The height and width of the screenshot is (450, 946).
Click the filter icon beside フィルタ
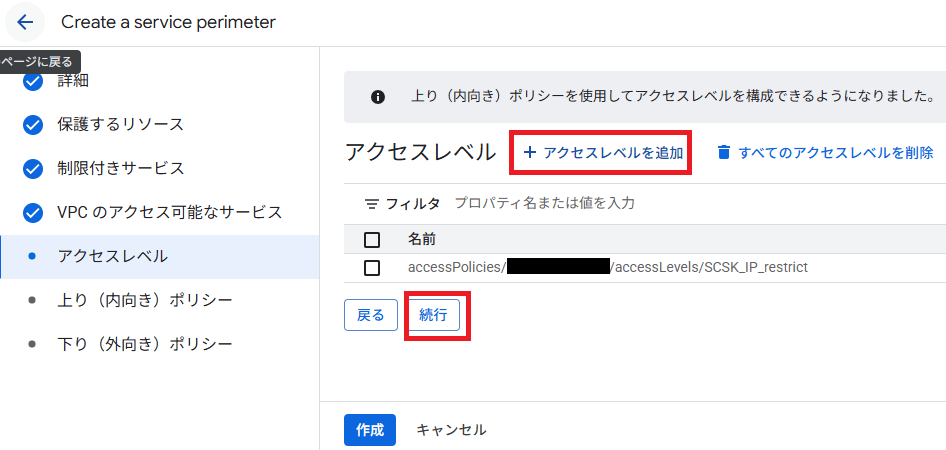[371, 204]
